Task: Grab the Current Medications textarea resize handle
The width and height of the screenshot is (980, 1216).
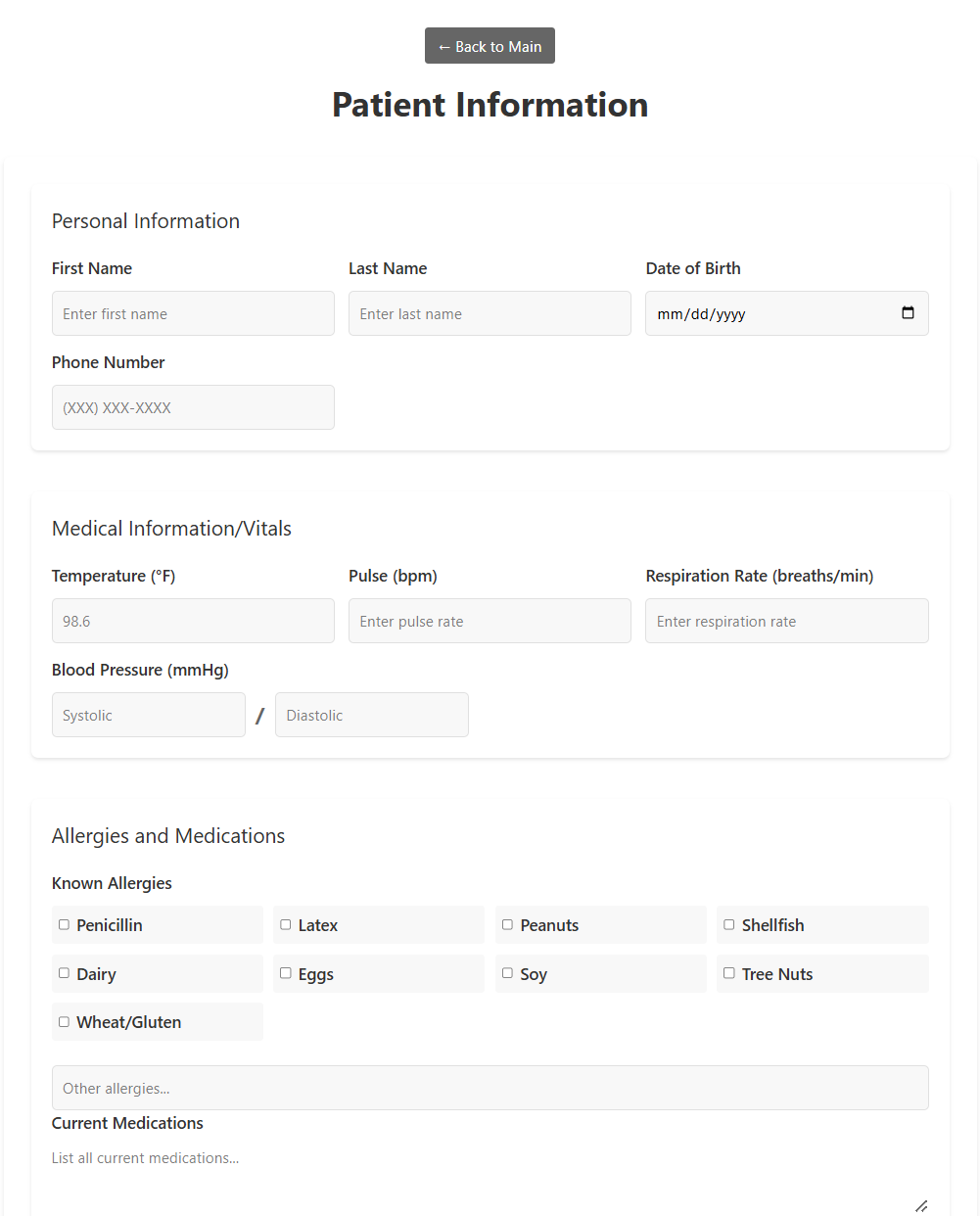Action: (x=921, y=1206)
